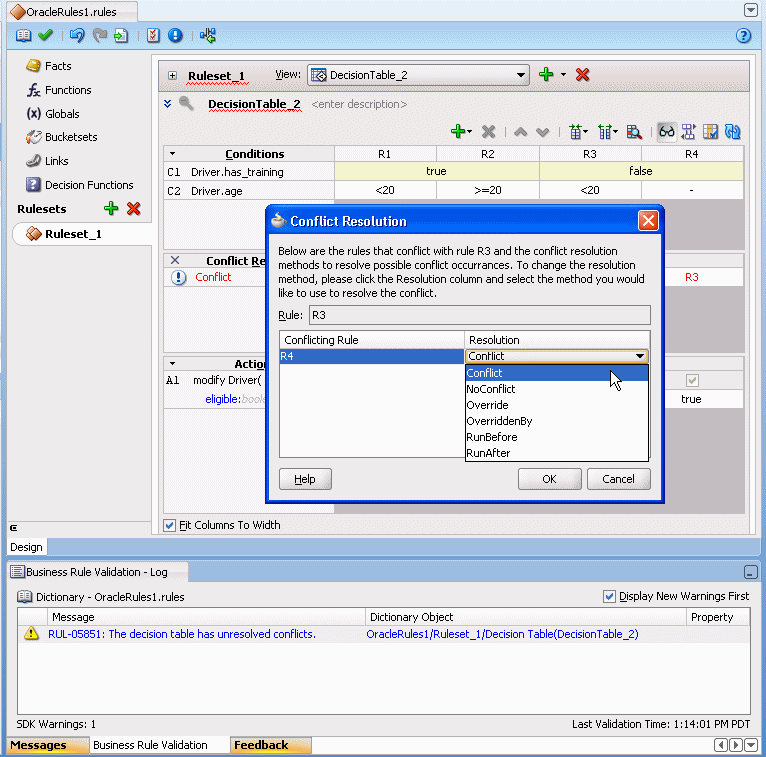Click the Rule R3 text field
Screen dimensions: 766x757
pos(480,315)
